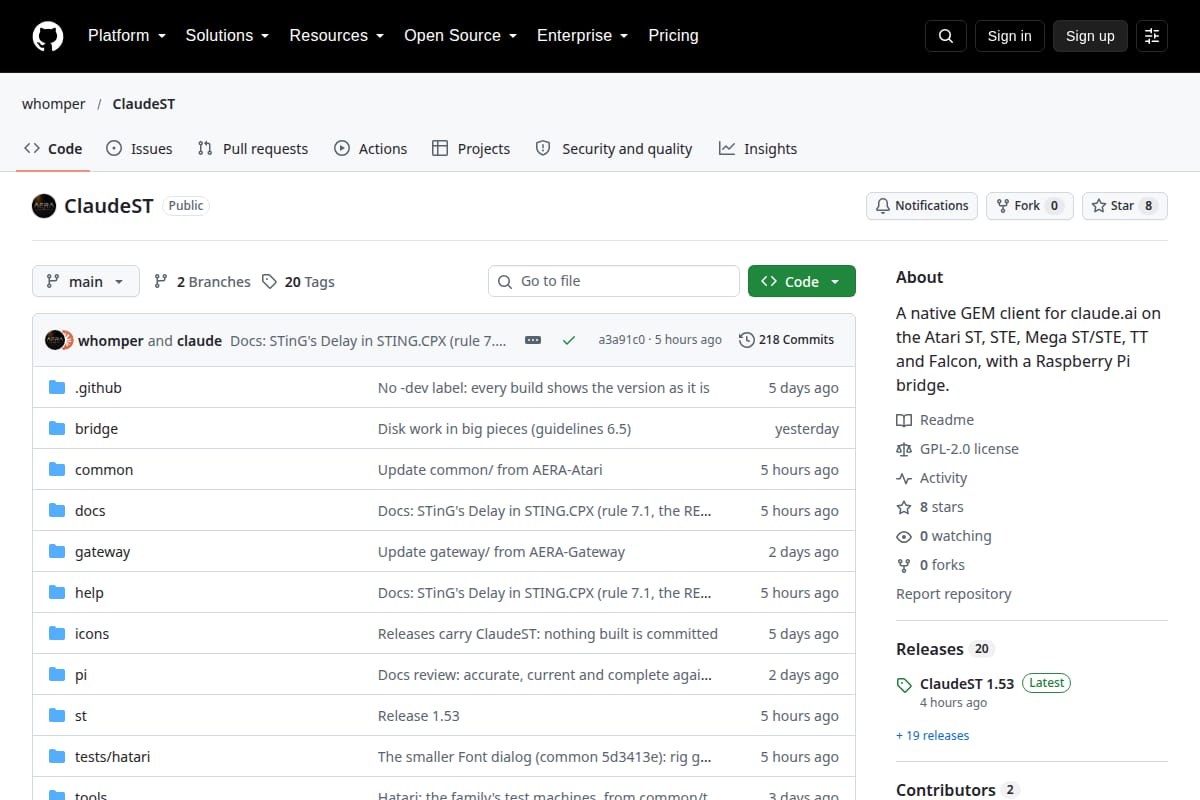Switch to the Issues tab

coord(139,149)
